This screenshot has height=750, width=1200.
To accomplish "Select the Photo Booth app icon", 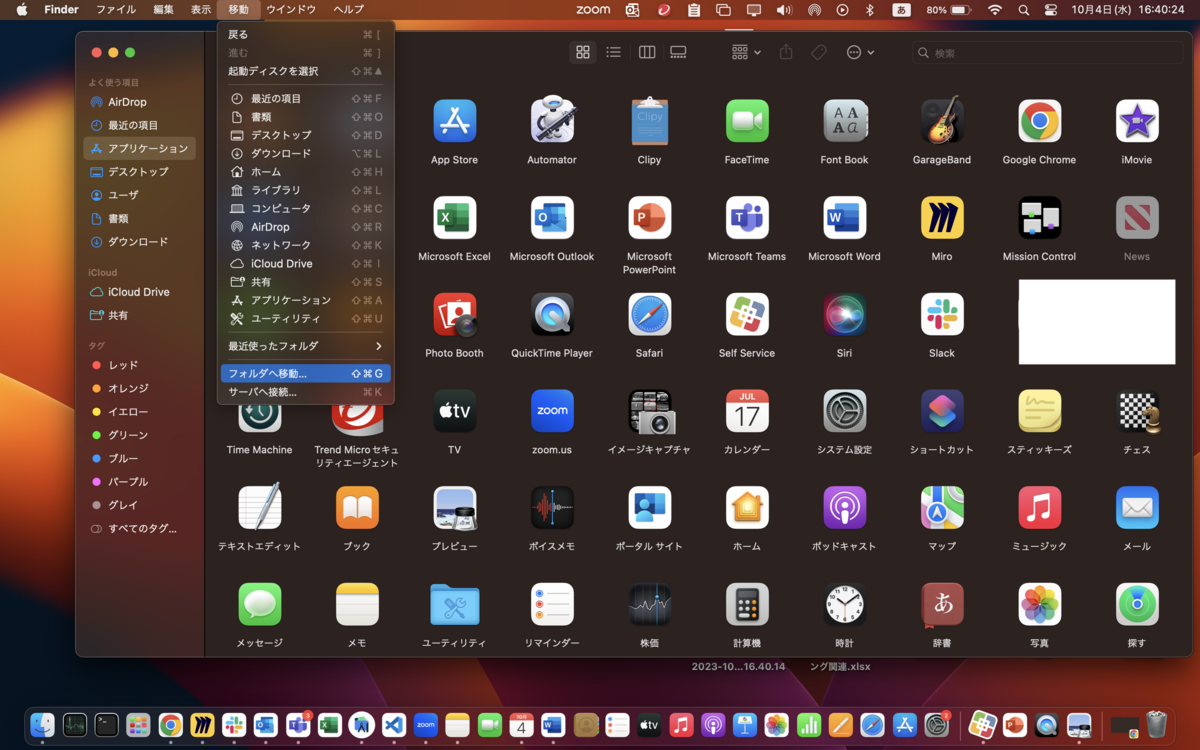I will 454,315.
